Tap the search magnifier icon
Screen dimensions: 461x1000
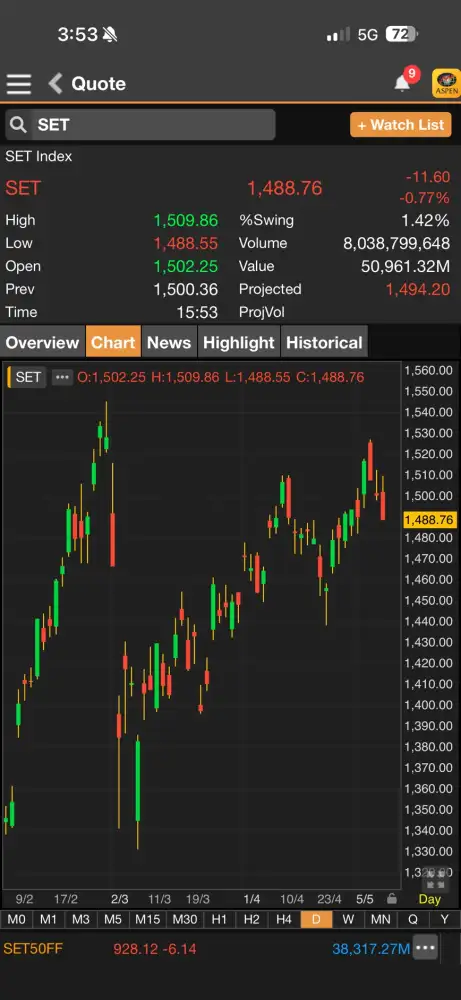pos(18,124)
